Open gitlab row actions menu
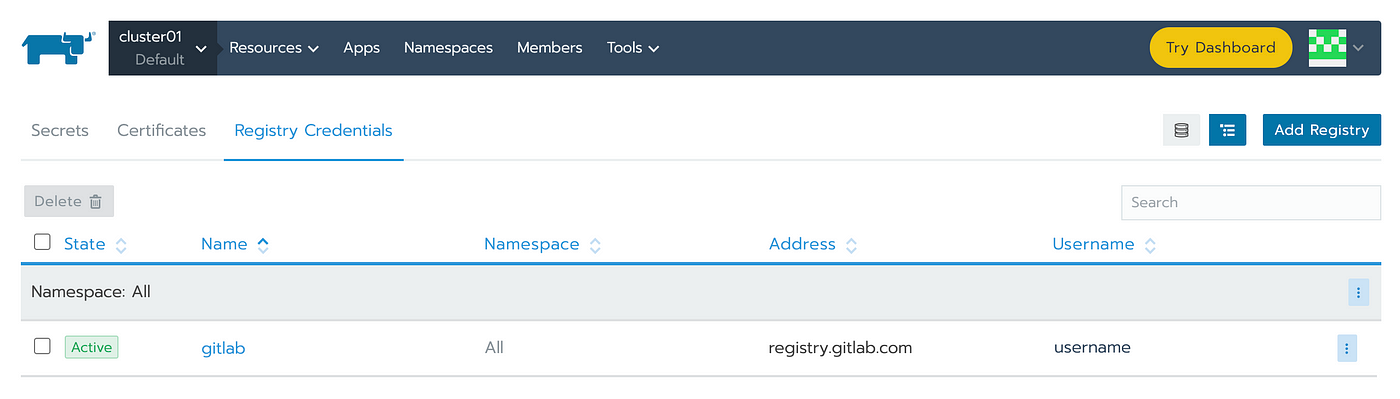Image resolution: width=1400 pixels, height=399 pixels. click(1347, 348)
